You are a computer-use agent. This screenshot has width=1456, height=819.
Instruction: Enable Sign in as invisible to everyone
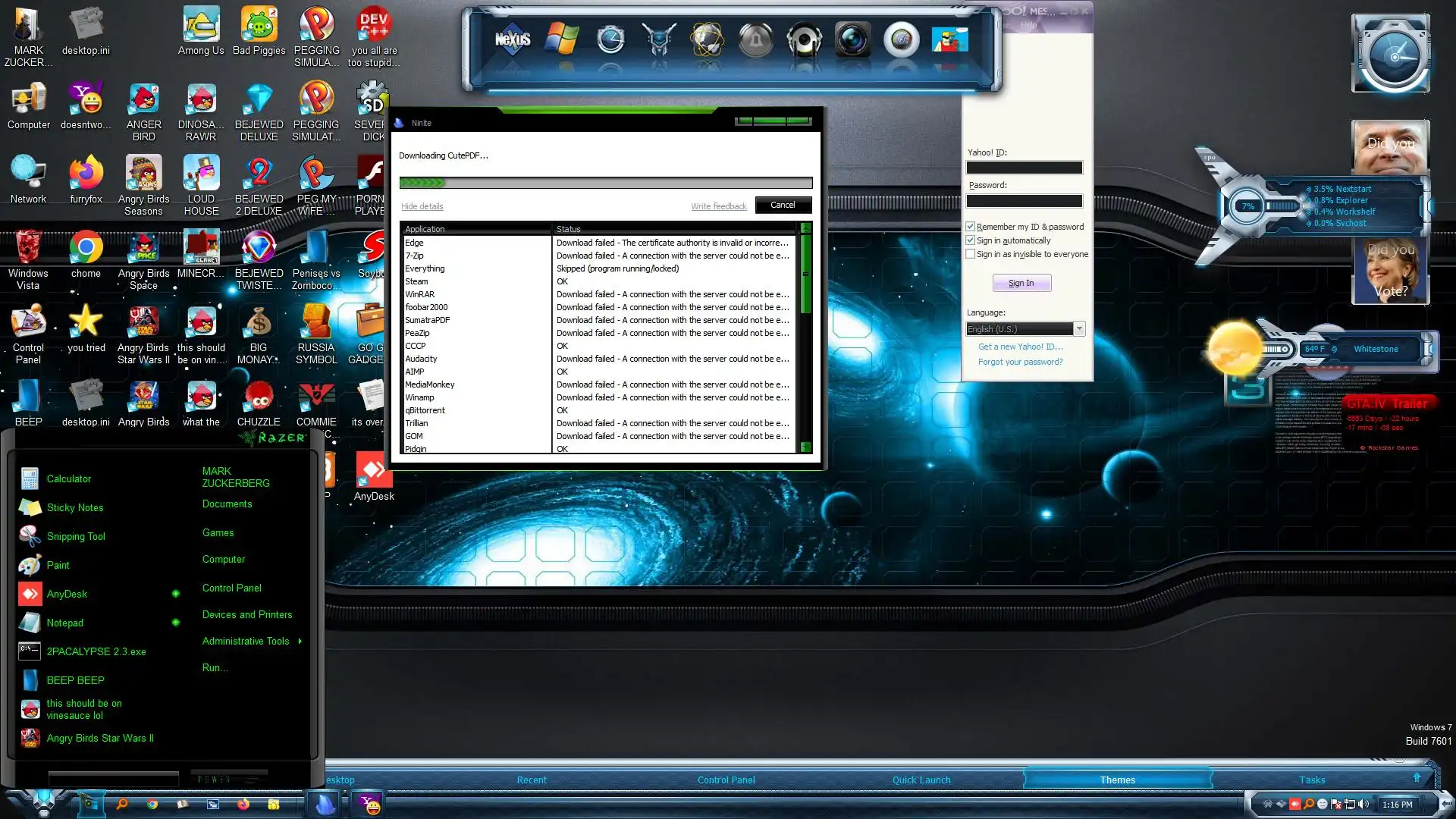[x=970, y=254]
